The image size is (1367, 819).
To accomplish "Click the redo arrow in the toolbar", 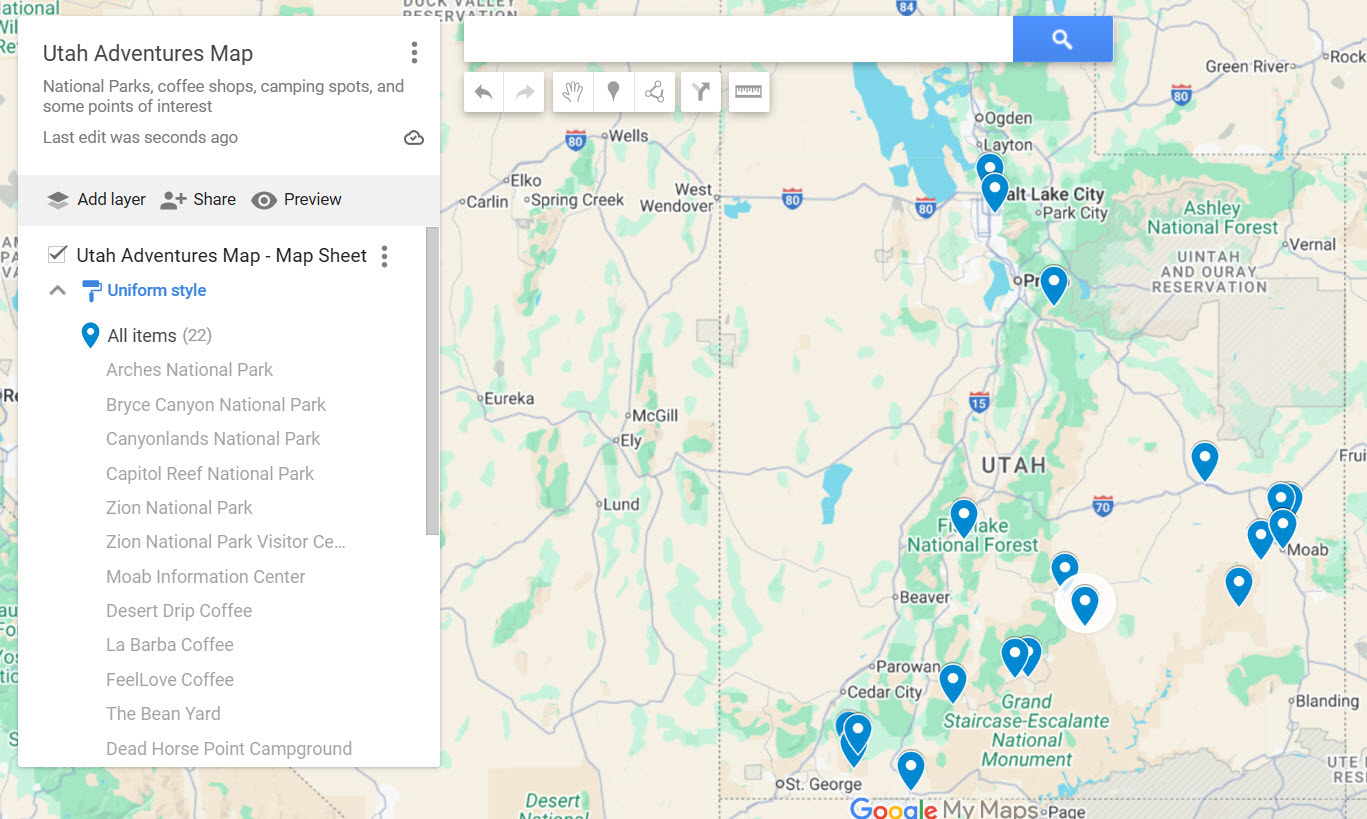I will point(524,92).
